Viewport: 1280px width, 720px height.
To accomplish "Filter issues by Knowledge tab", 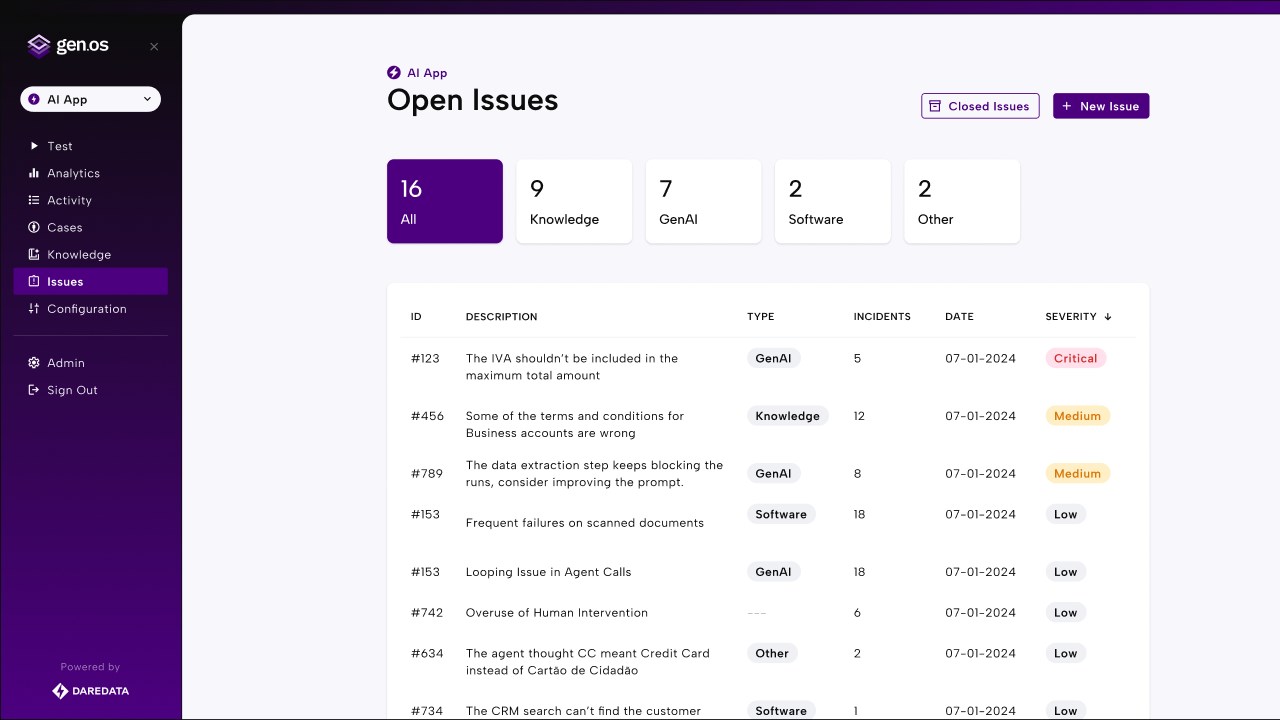I will pyautogui.click(x=574, y=201).
